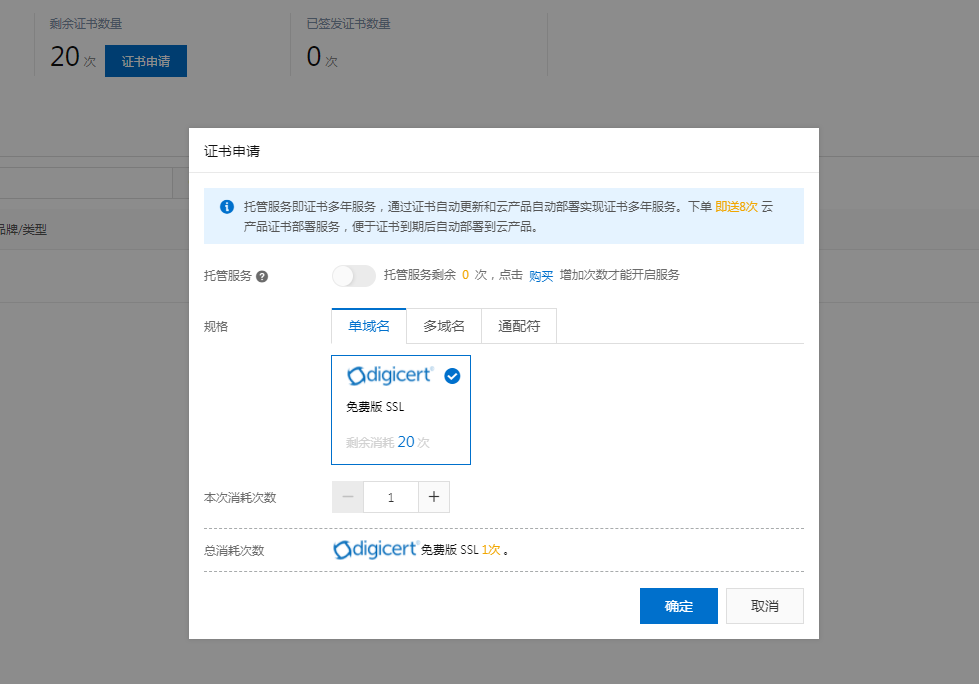Toggle the 托管服务 switch
979x684 pixels.
pos(353,276)
